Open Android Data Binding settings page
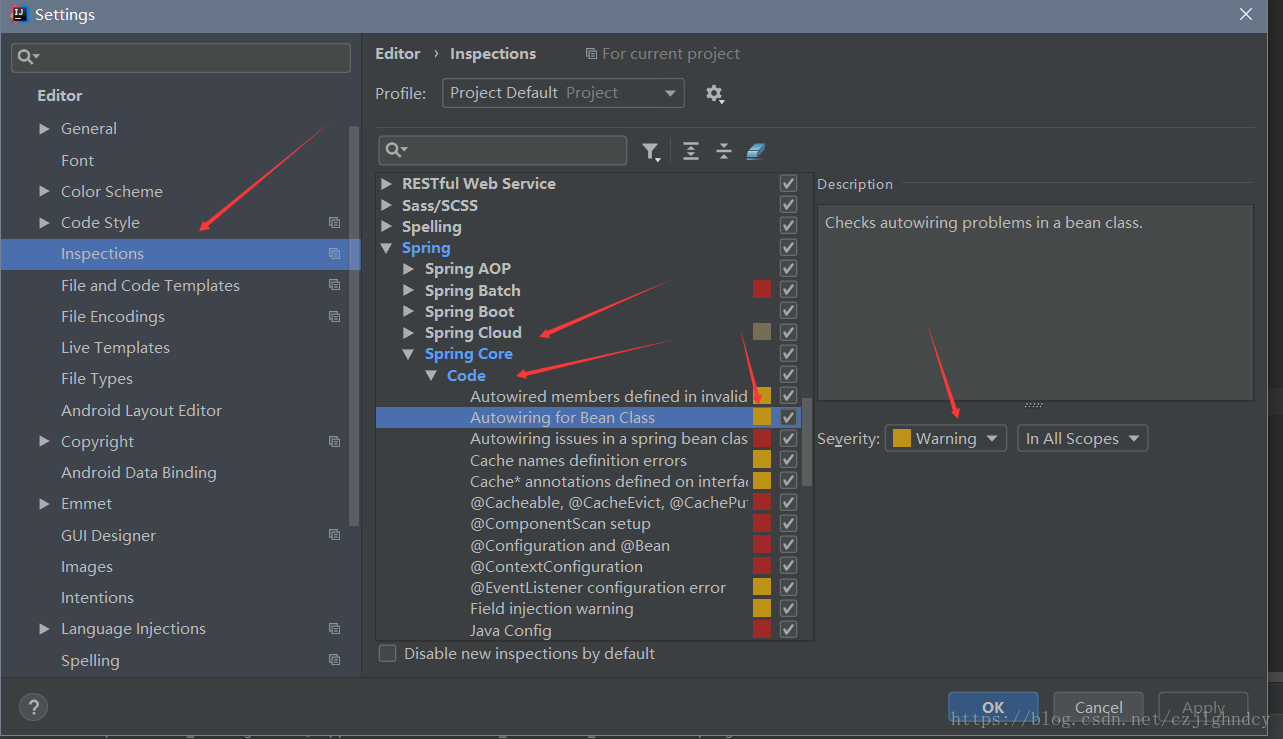This screenshot has height=739, width=1283. (x=138, y=473)
